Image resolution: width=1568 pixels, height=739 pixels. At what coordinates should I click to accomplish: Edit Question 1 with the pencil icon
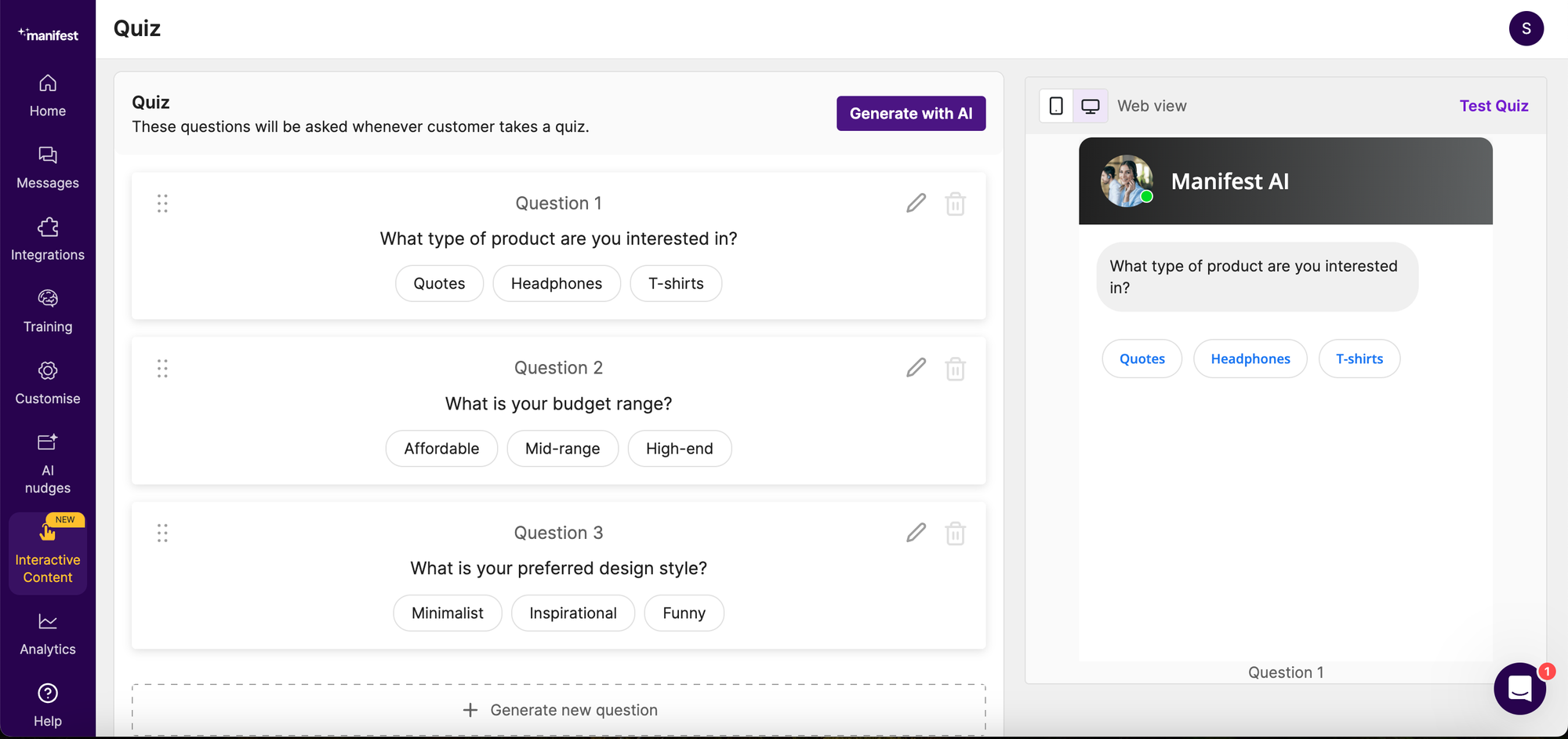[915, 203]
